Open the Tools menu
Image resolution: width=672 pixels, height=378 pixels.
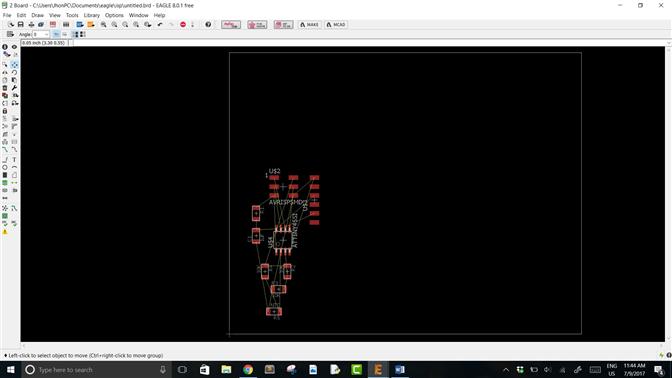[72, 15]
